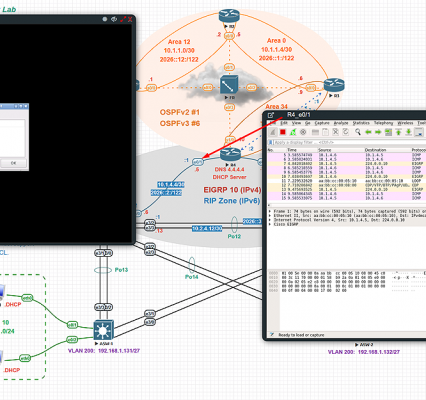Sort by the Source column header
The image size is (426, 400).
point(325,150)
